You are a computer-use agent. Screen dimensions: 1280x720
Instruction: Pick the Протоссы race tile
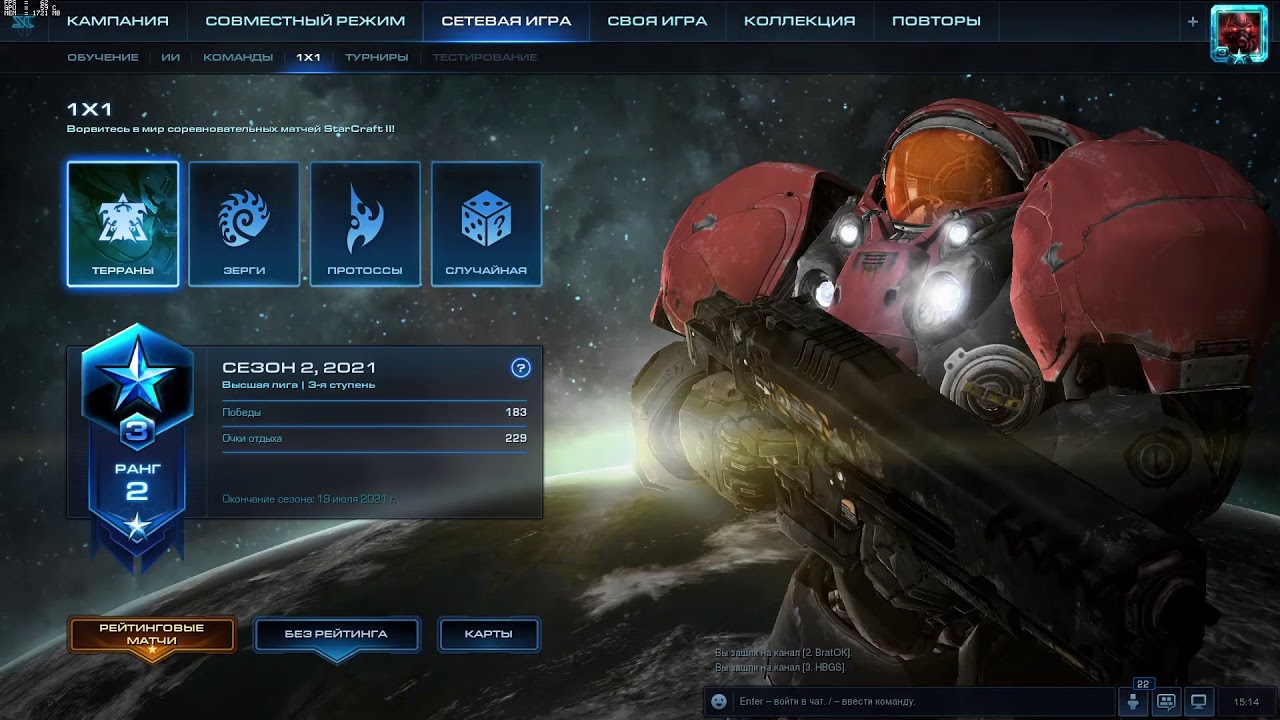[x=365, y=224]
